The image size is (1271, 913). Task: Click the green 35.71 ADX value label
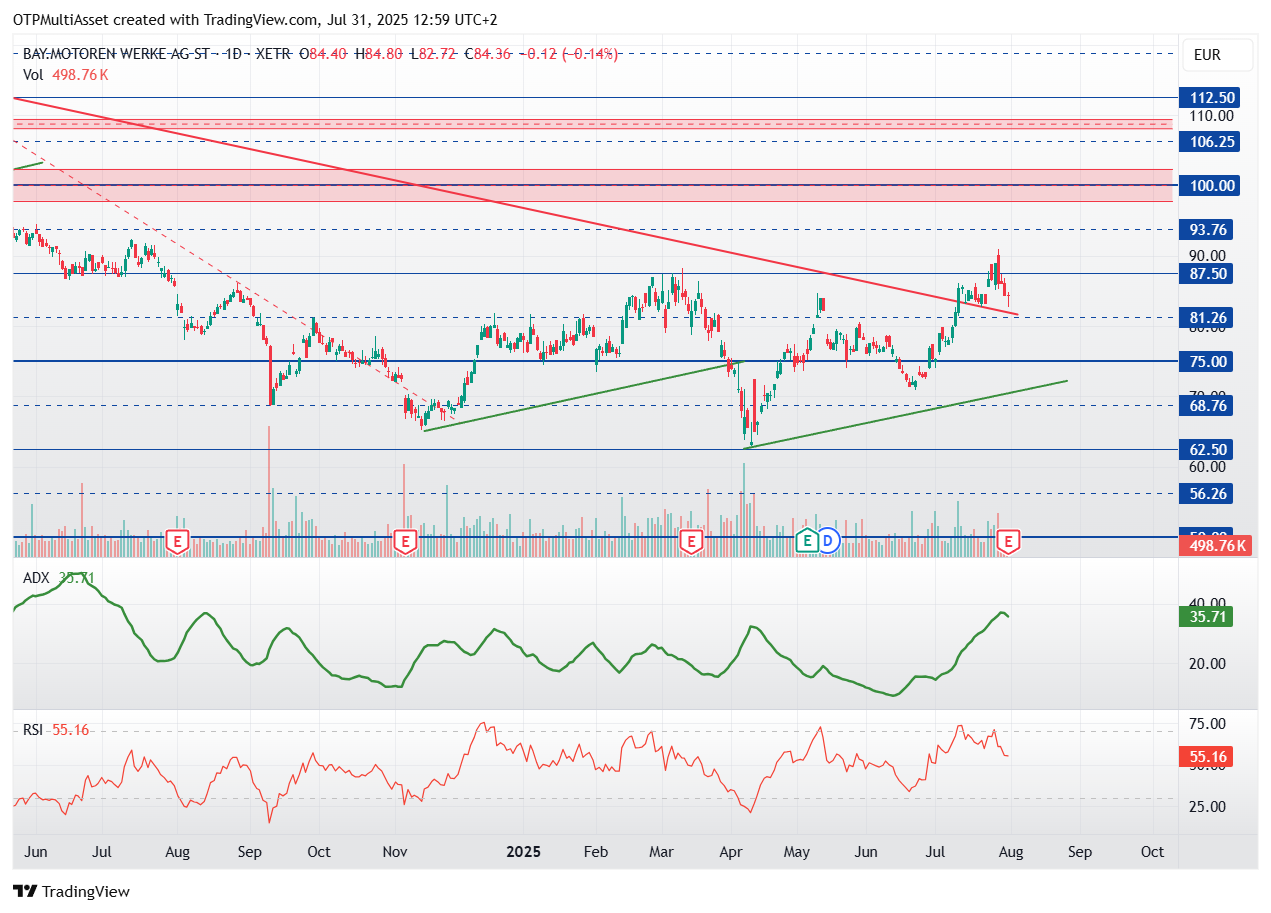click(x=1207, y=615)
